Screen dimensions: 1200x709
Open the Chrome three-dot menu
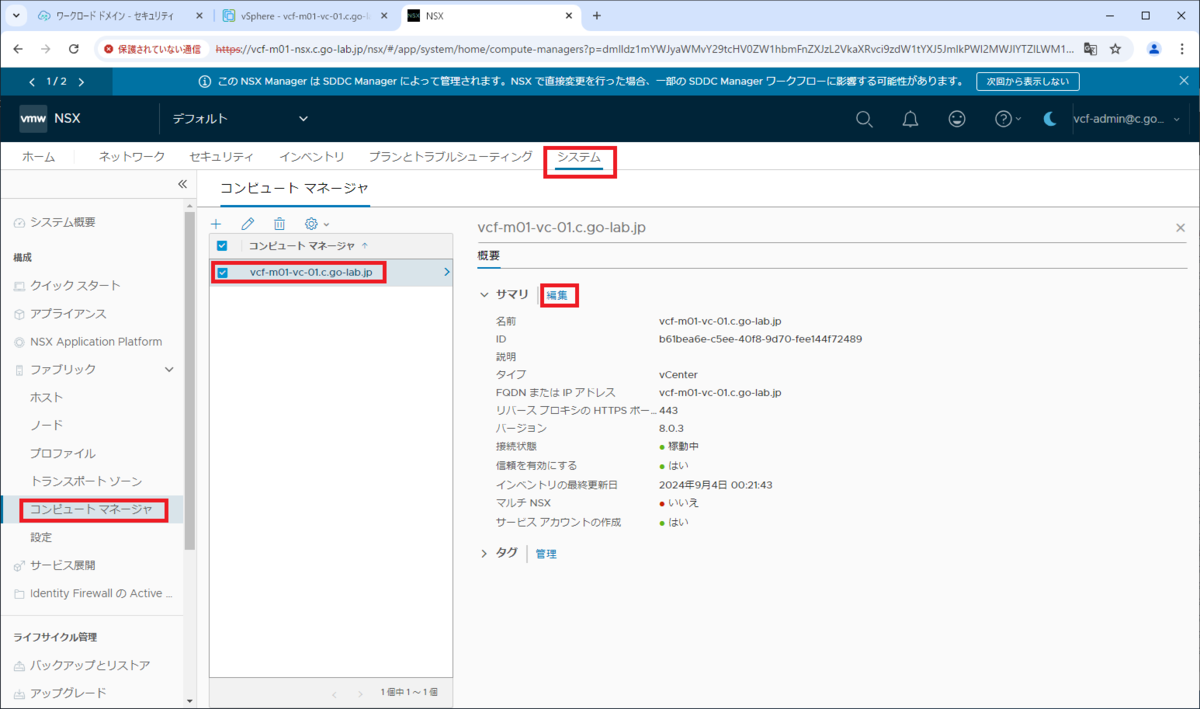tap(1182, 48)
